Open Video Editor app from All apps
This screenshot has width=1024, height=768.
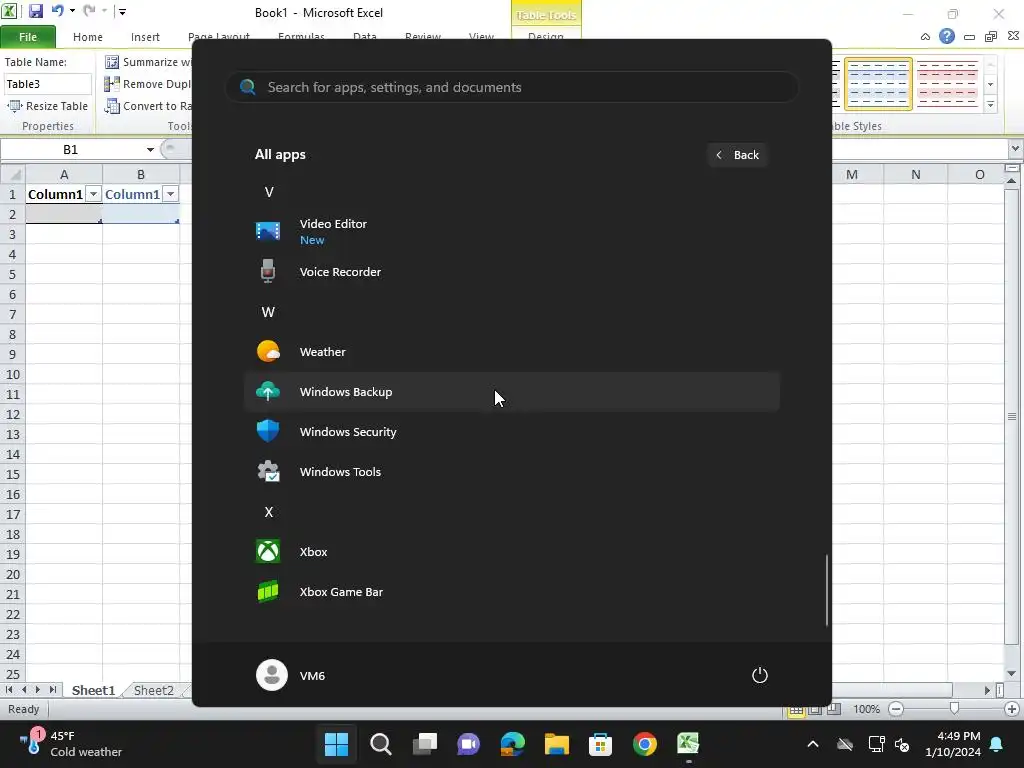511,231
